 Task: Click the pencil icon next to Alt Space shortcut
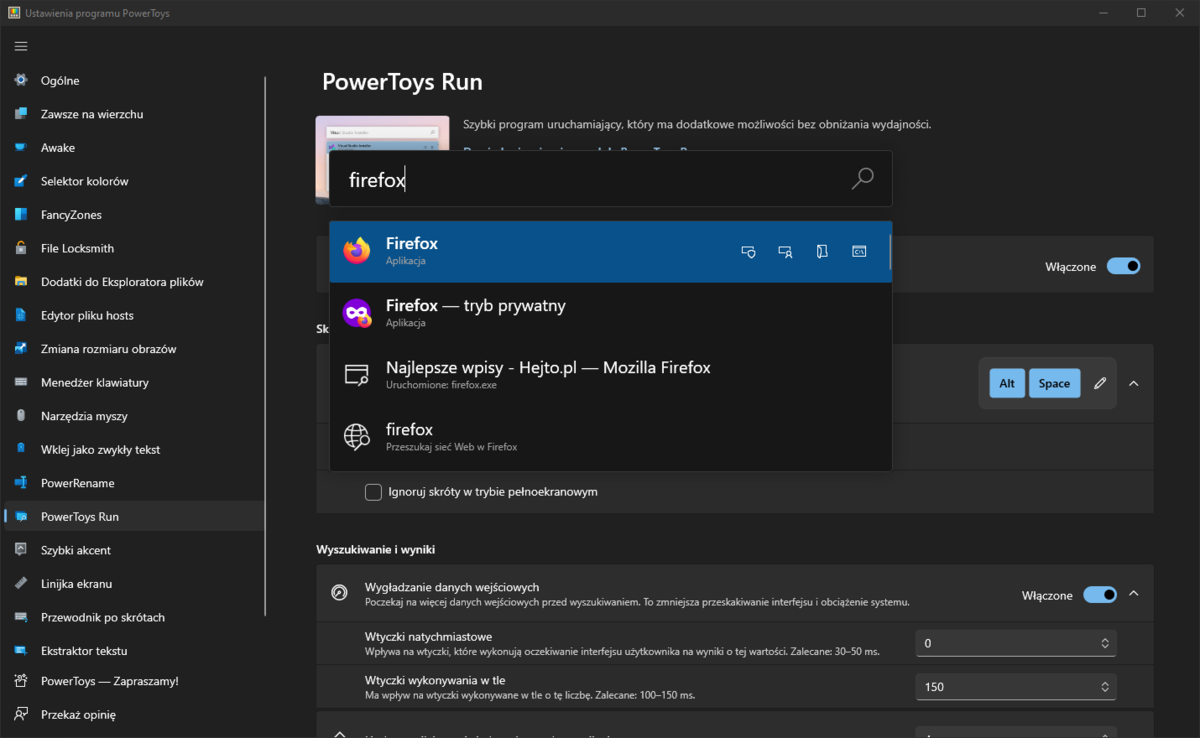1100,383
